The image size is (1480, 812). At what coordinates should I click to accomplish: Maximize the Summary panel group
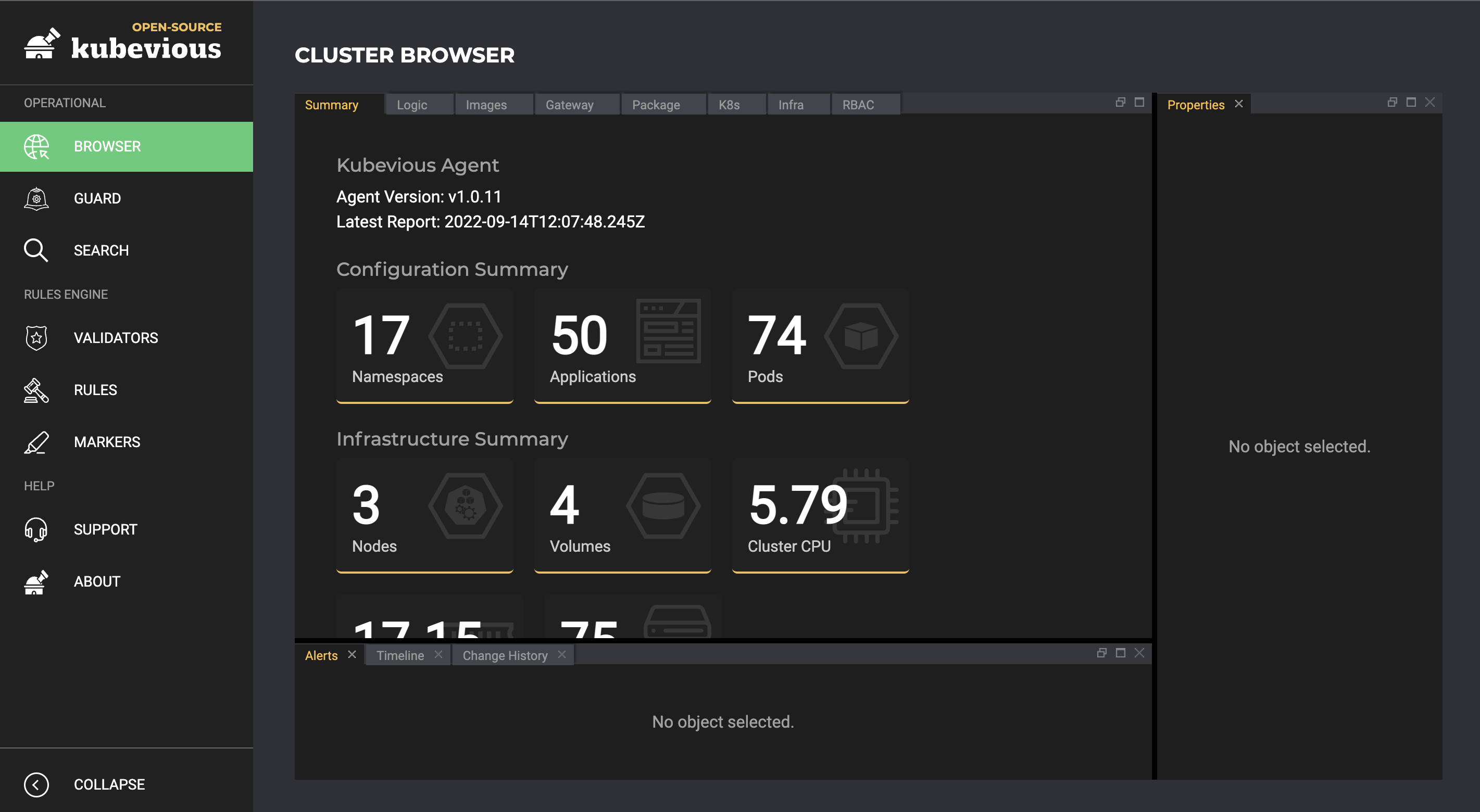(1139, 102)
